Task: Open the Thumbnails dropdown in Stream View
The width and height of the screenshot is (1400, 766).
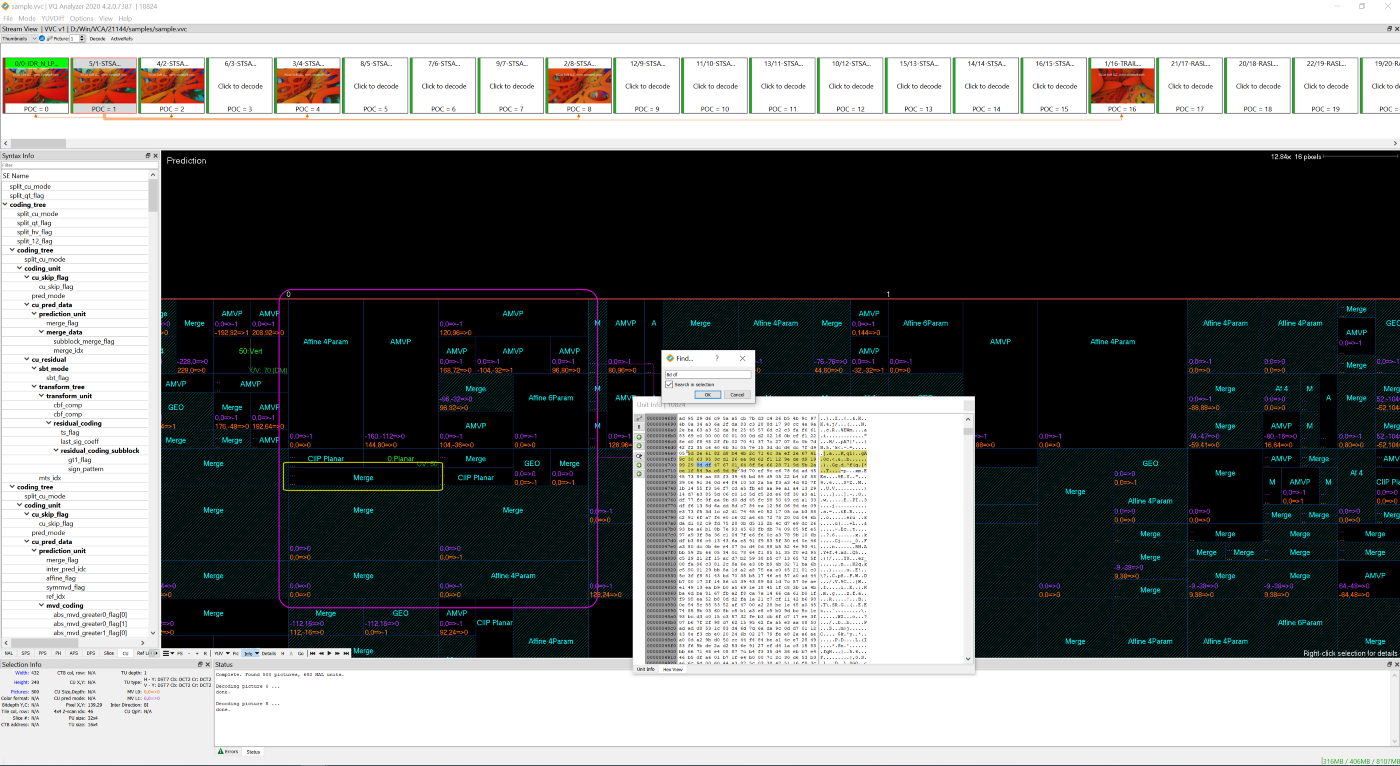Action: click(18, 38)
